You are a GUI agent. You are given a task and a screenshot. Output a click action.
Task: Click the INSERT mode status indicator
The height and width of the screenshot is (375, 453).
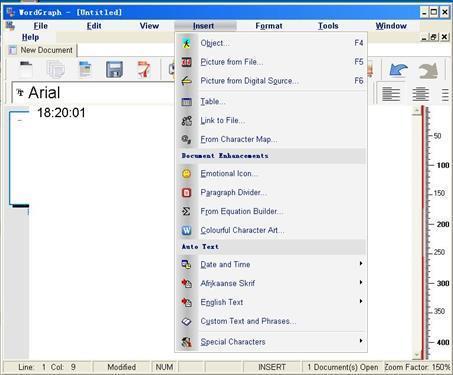(272, 367)
